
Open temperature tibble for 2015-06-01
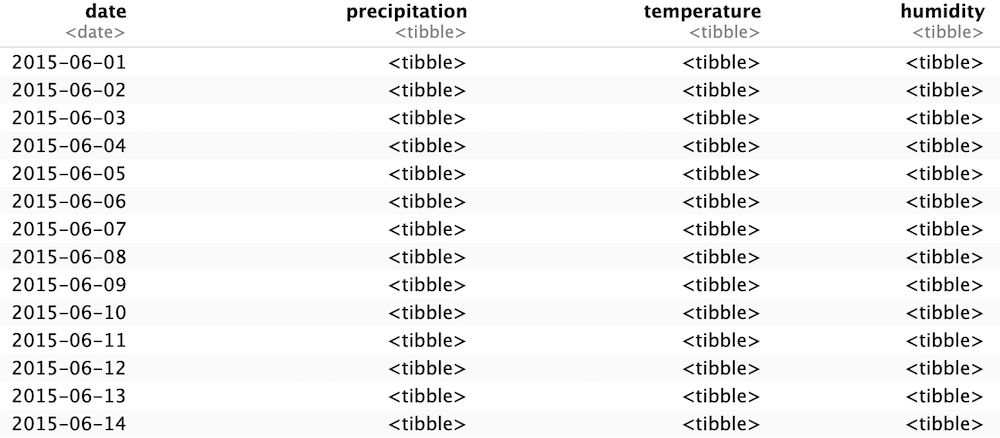(721, 62)
